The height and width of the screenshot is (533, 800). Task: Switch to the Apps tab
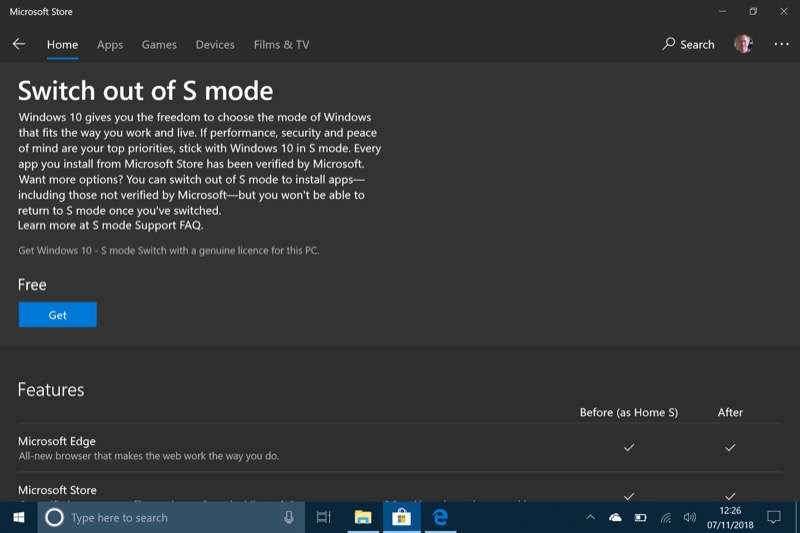(x=110, y=44)
